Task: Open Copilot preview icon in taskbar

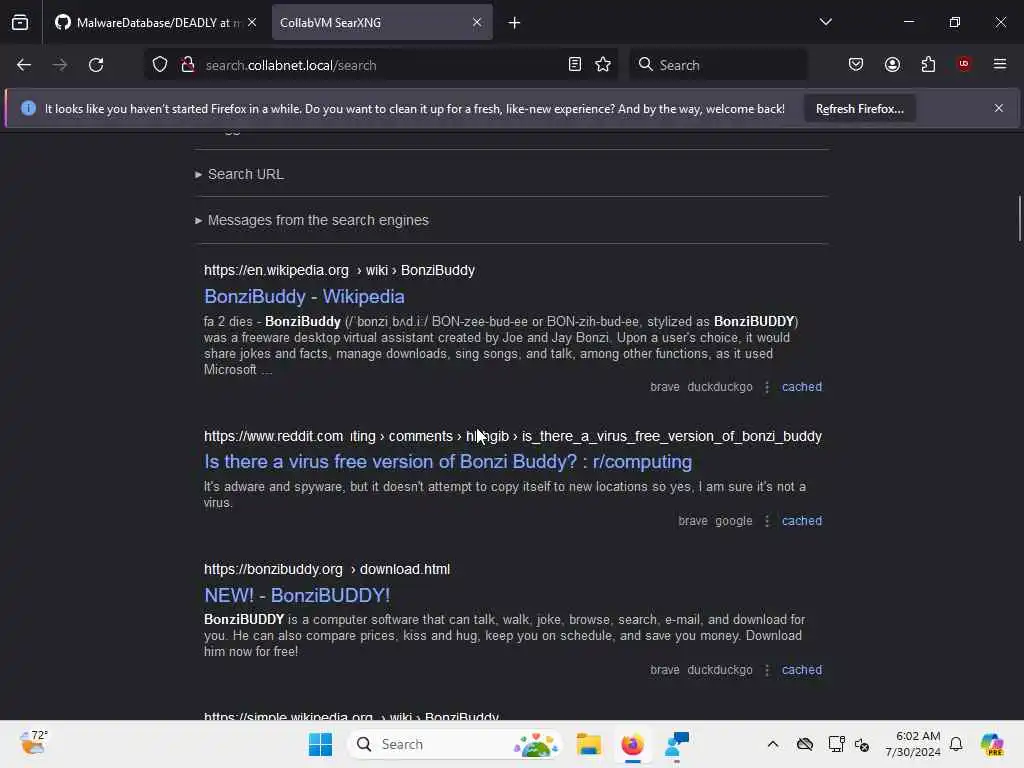Action: coord(992,744)
